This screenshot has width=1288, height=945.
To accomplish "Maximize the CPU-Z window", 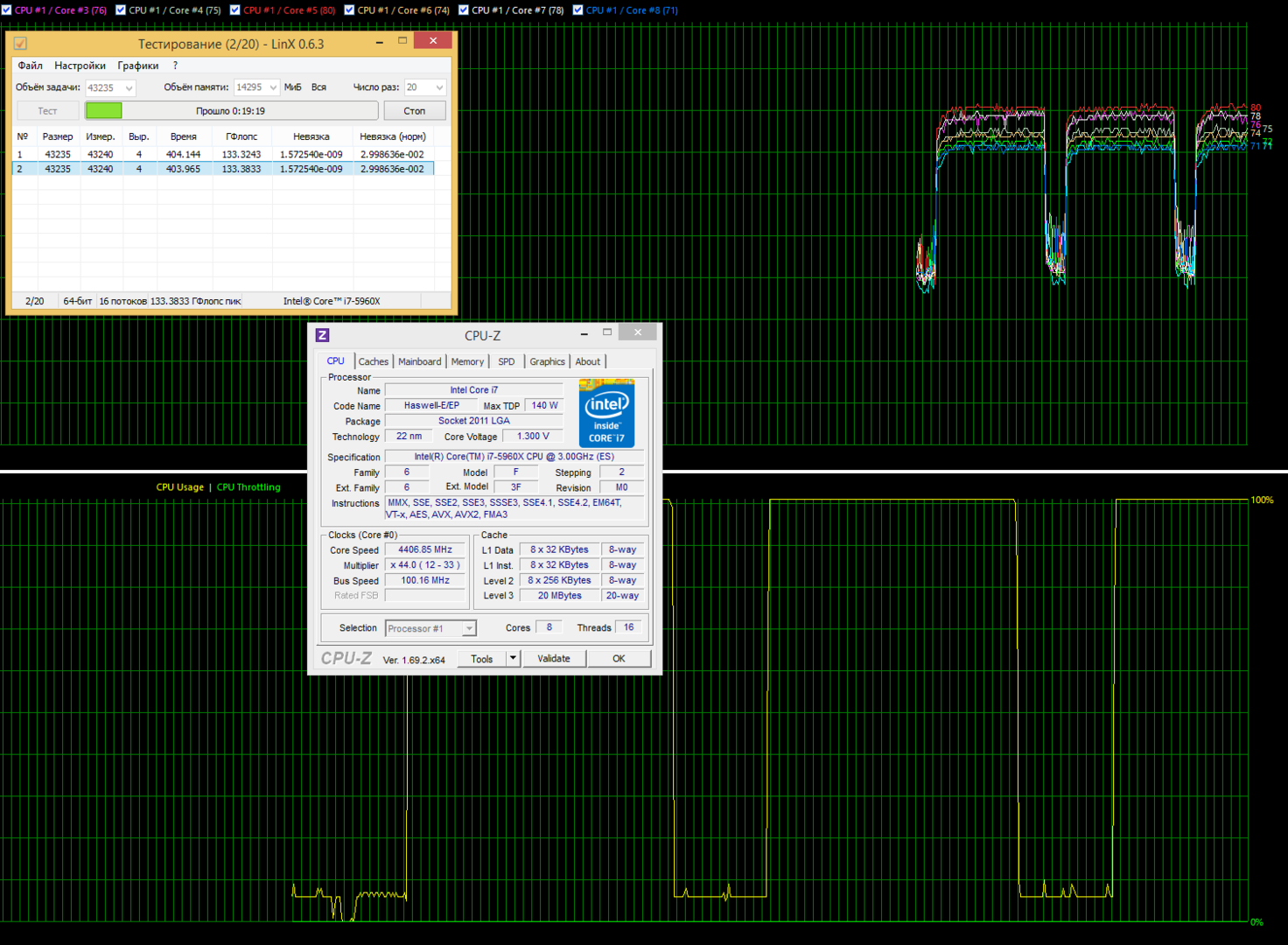I will 607,332.
